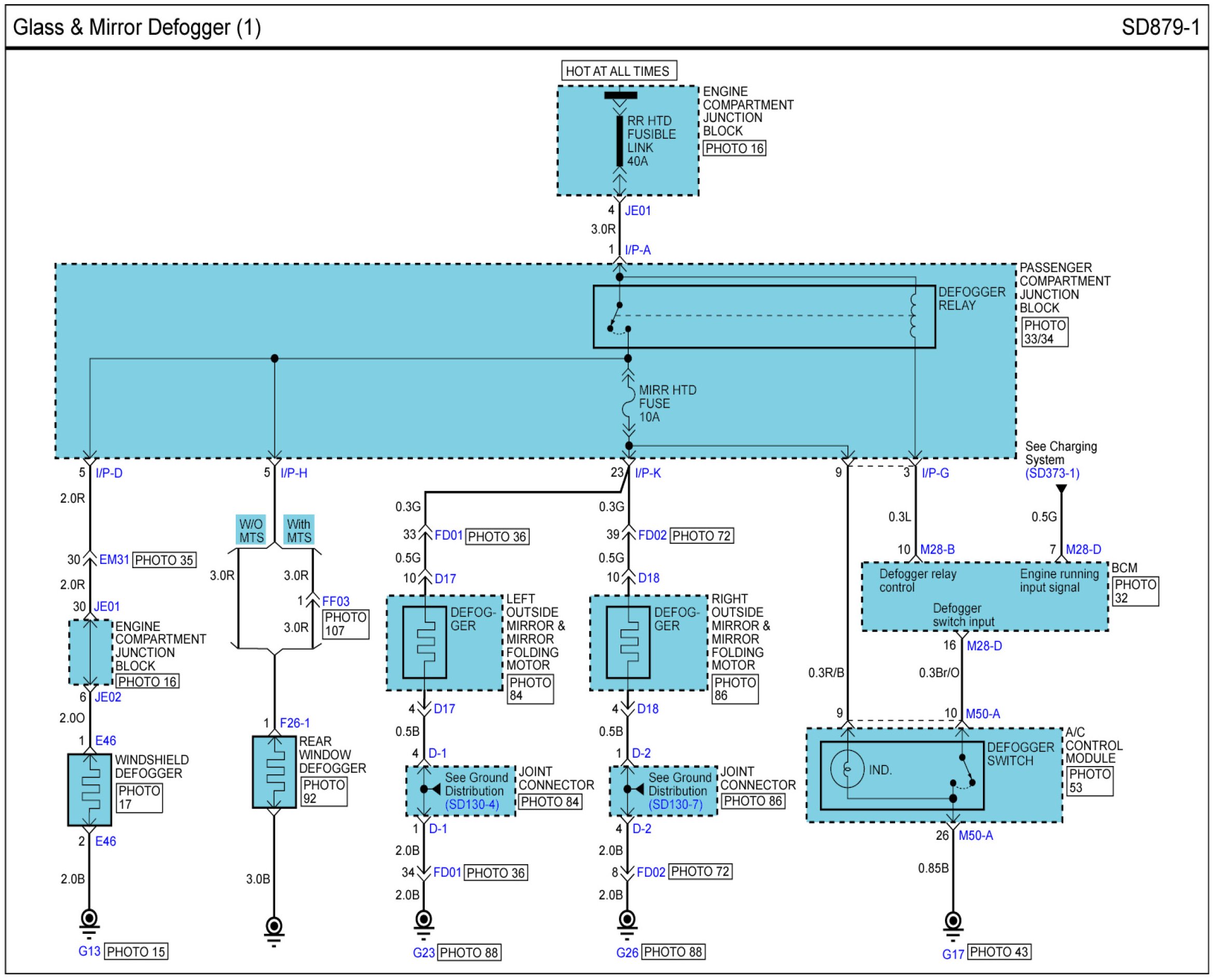Click the RR HTD fusible link symbol
The width and height of the screenshot is (1215, 980).
pos(619,141)
